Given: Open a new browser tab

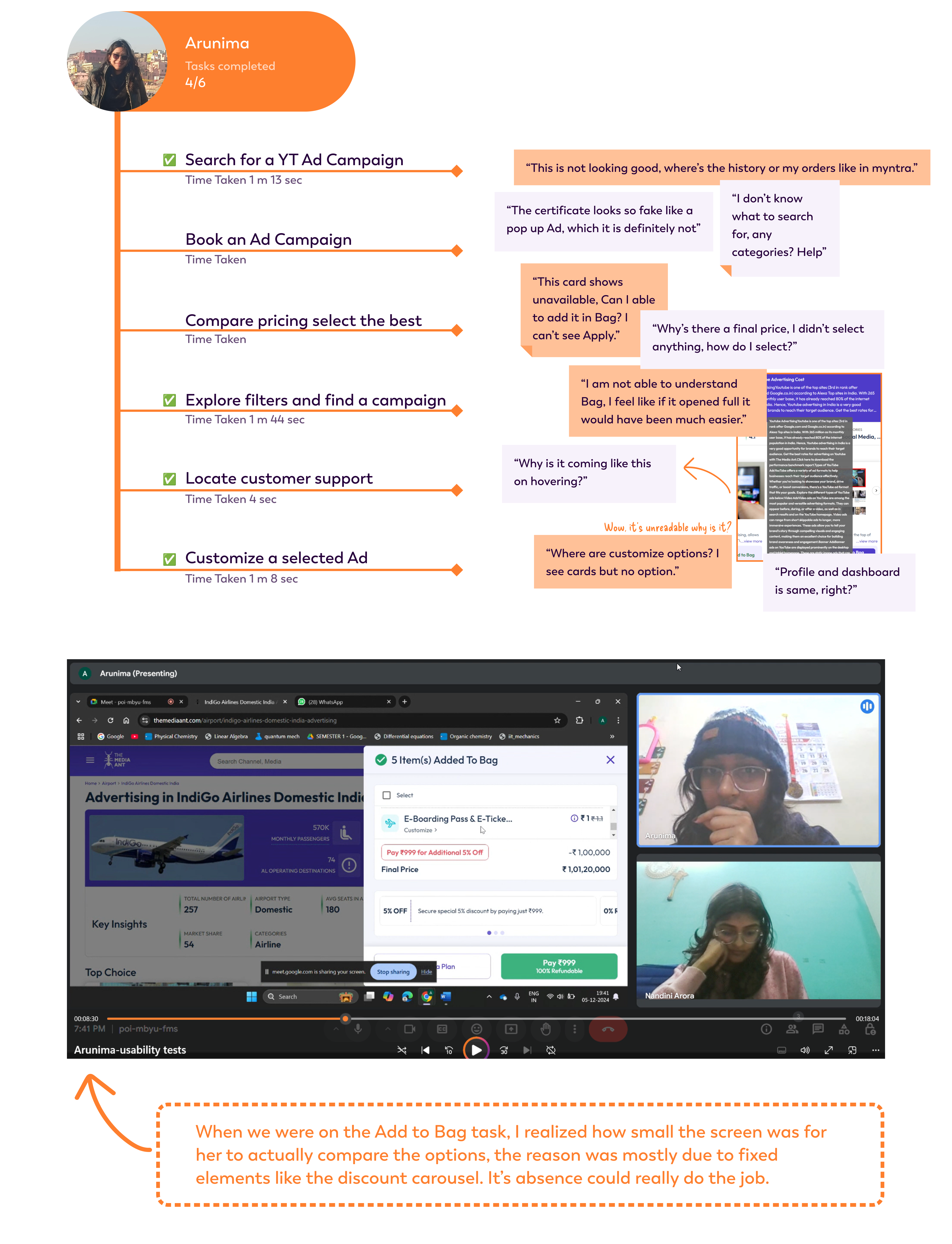Looking at the screenshot, I should click(x=405, y=702).
